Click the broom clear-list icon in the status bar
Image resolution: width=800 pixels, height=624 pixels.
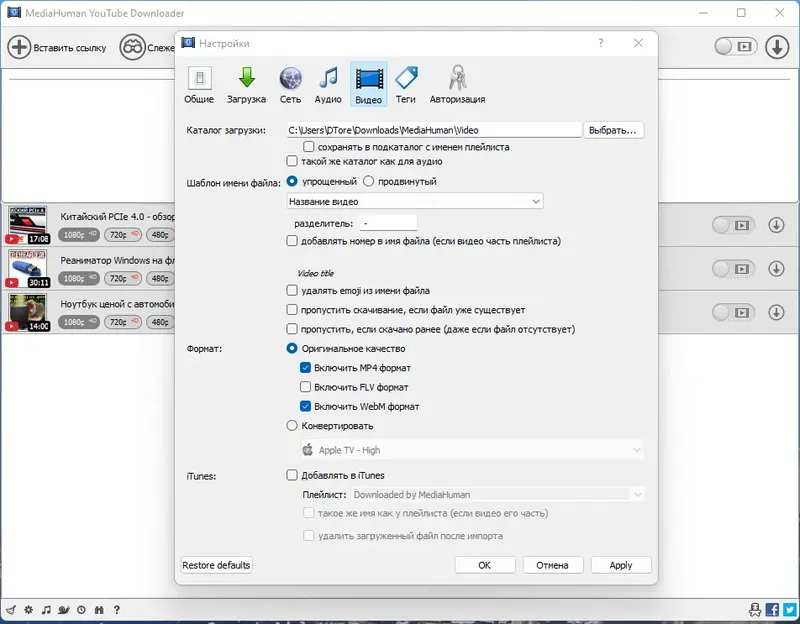11,610
